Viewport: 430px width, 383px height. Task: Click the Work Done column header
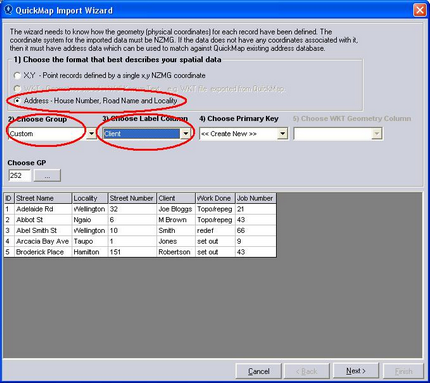point(215,198)
